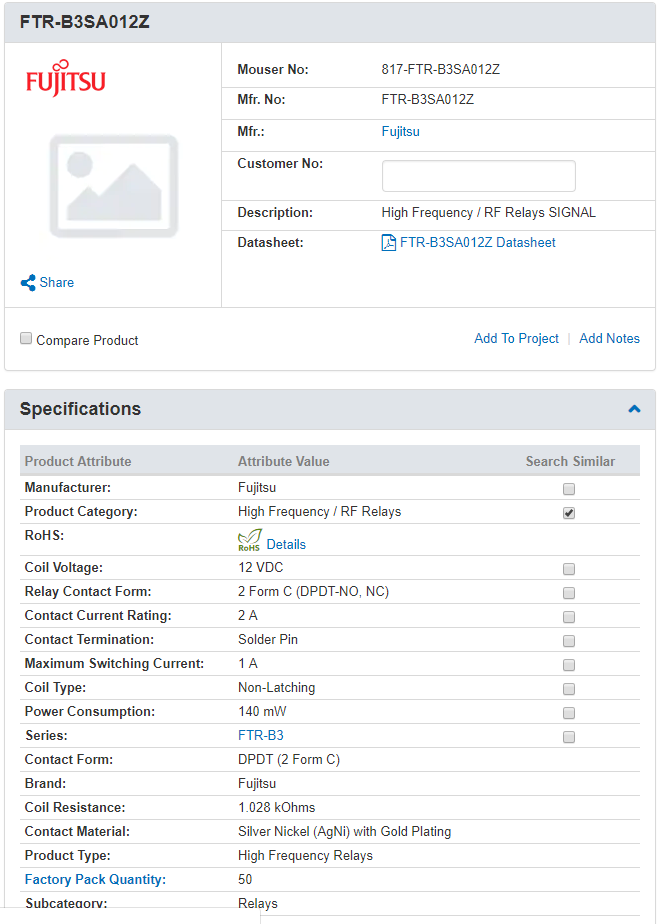Click the DPDT (2 Form C) contact form value
This screenshot has height=924, width=658.
pos(289,760)
